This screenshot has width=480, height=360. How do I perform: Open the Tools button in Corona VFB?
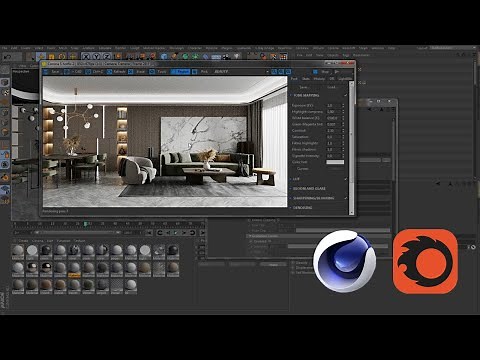[x=159, y=72]
